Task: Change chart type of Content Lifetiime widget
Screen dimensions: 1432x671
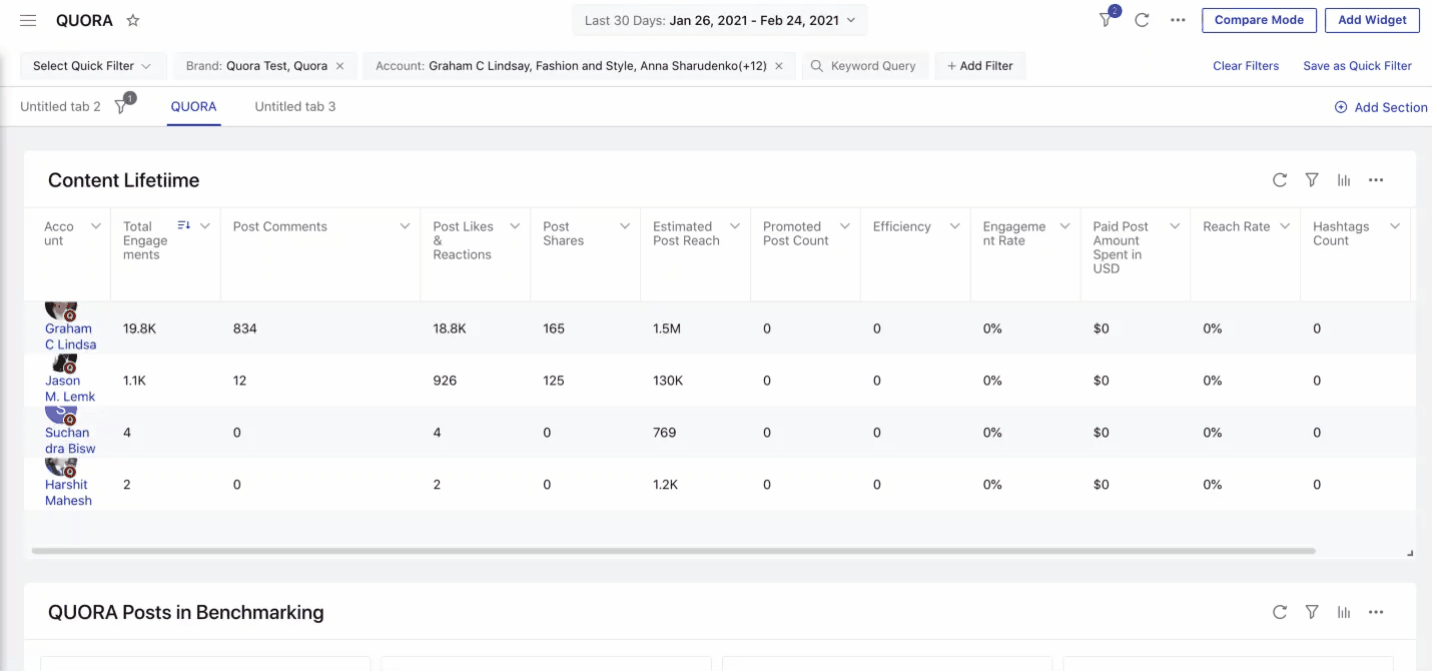Action: pos(1344,180)
